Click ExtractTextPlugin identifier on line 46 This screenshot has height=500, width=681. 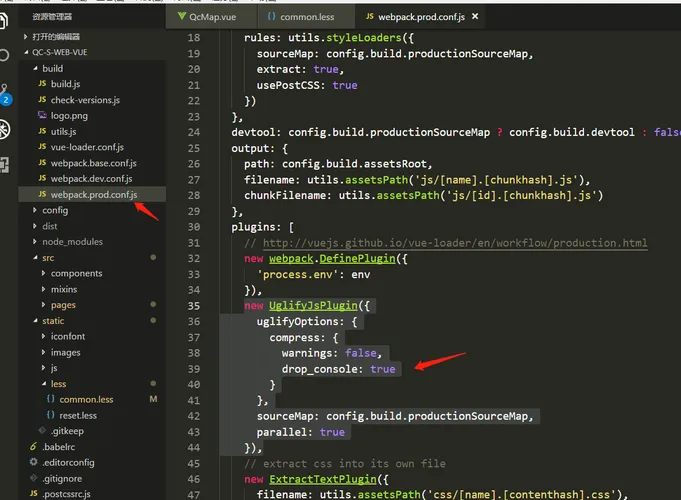tap(322, 479)
